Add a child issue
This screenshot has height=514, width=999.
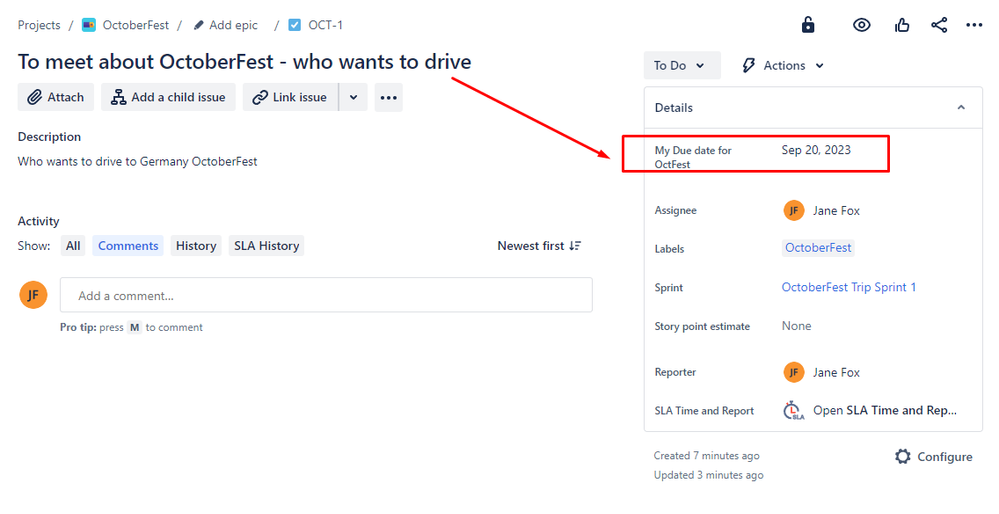pyautogui.click(x=168, y=97)
